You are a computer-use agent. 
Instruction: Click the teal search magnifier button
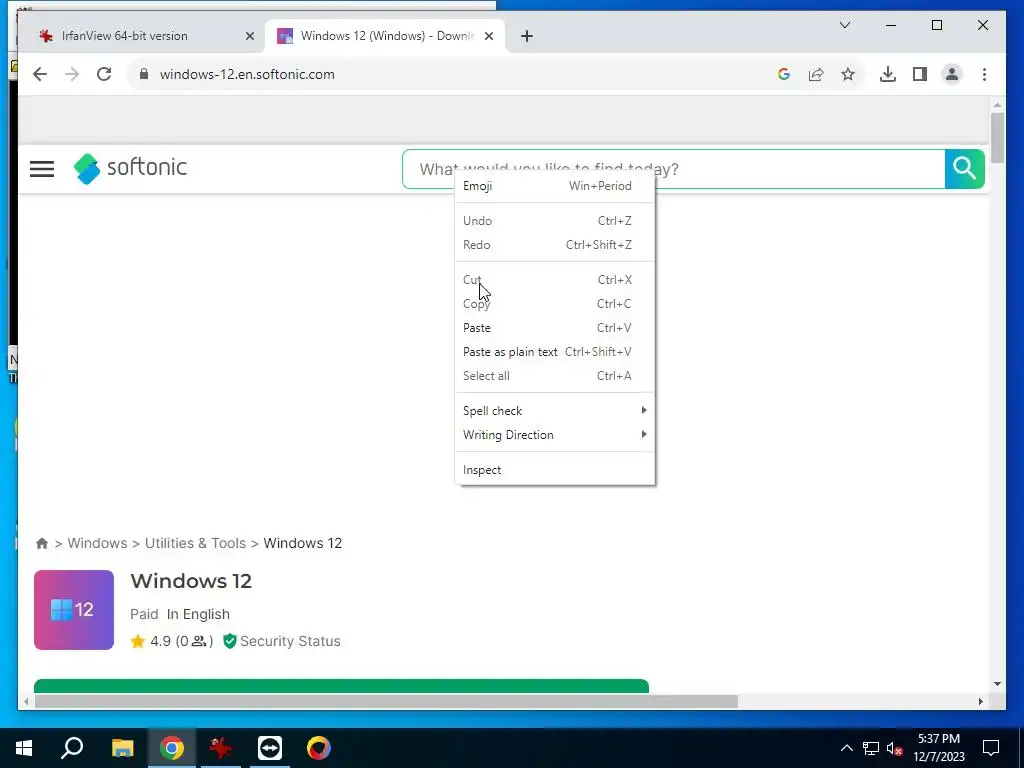964,168
